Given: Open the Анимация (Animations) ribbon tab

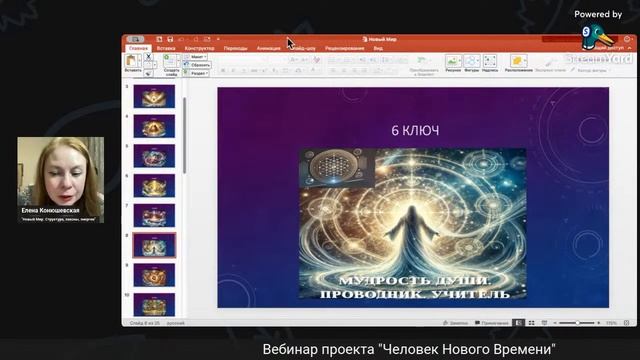Looking at the screenshot, I should tap(268, 48).
